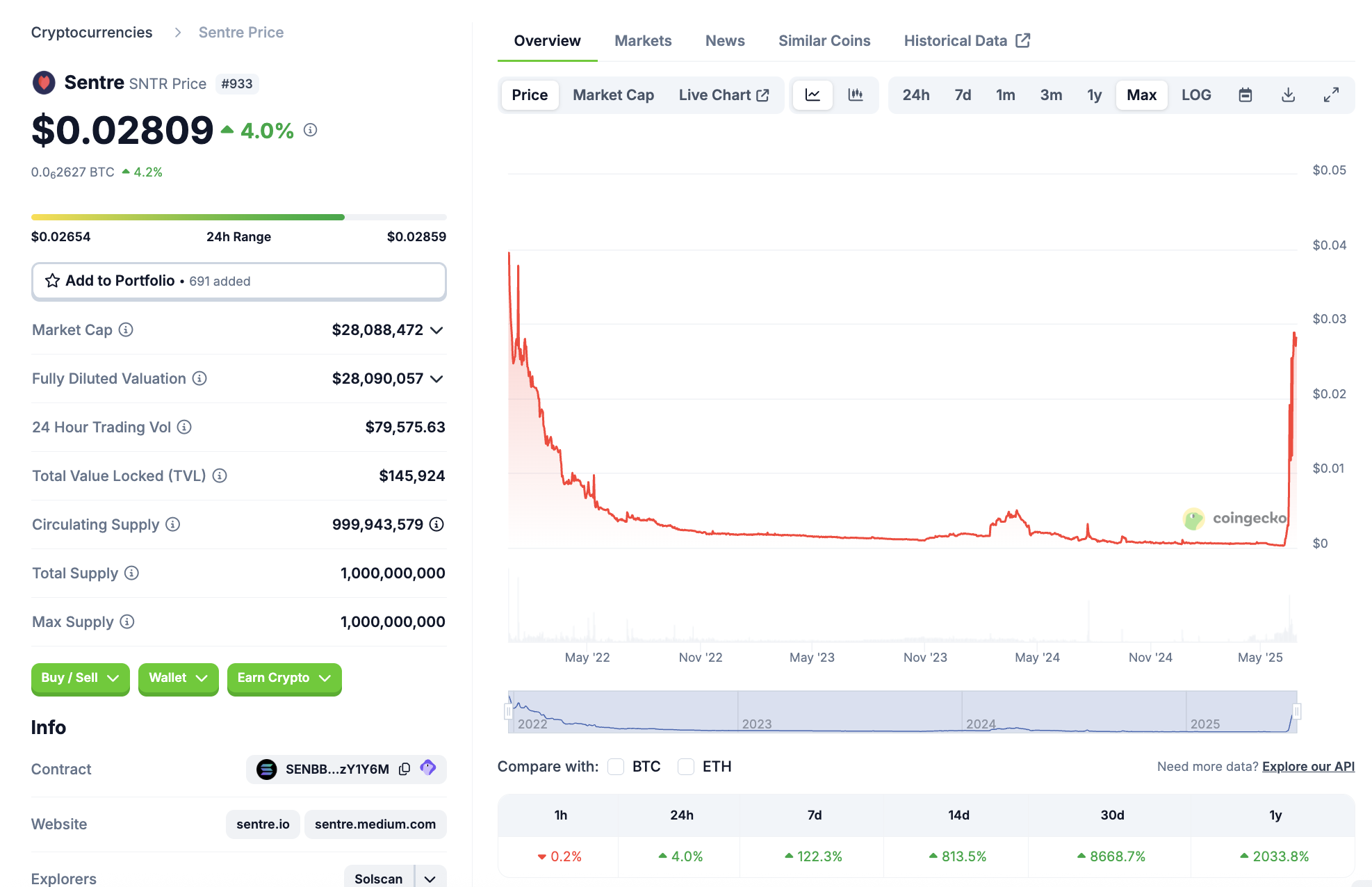Click the right handle of range navigator

point(1296,711)
